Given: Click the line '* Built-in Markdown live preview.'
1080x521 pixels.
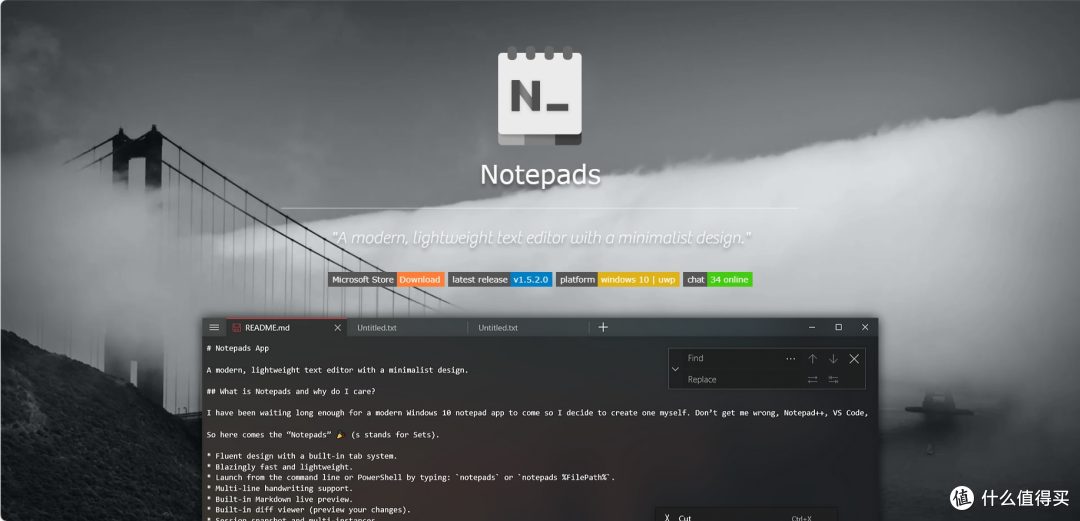Looking at the screenshot, I should (x=280, y=499).
